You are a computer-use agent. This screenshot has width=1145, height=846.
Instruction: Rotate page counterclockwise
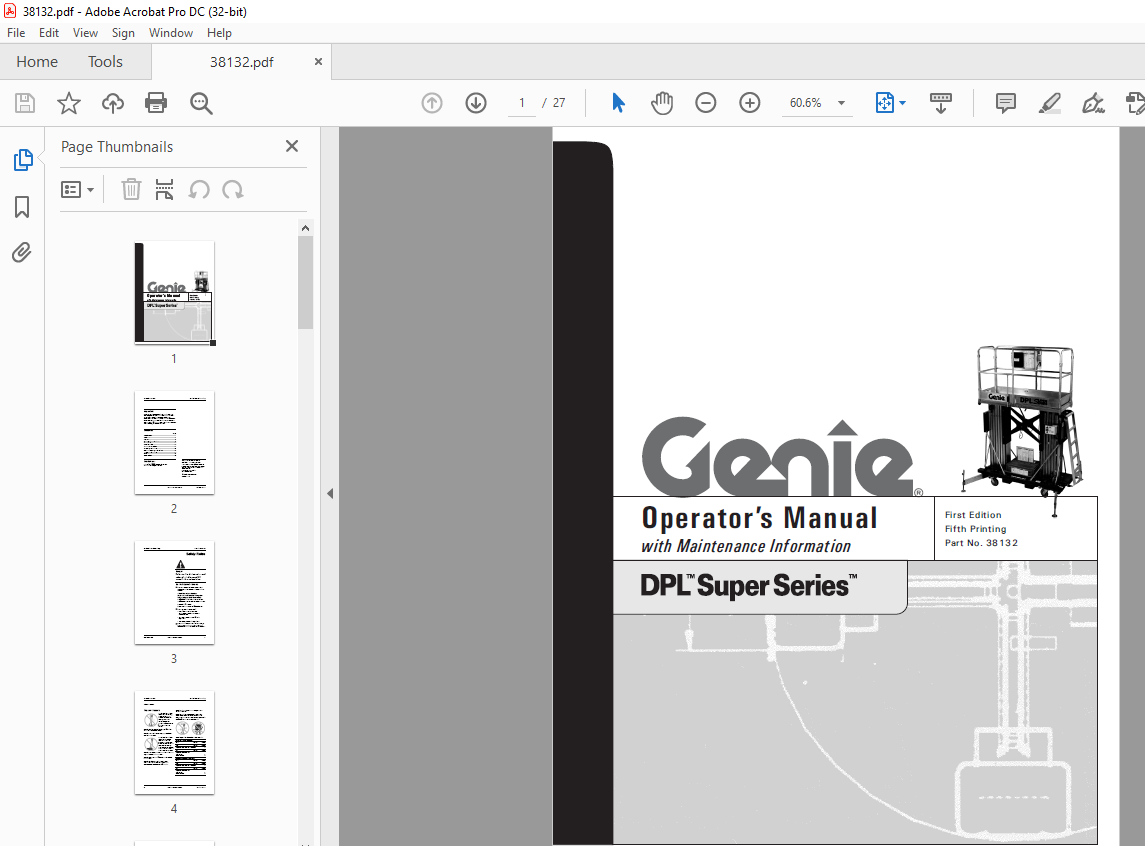point(199,190)
